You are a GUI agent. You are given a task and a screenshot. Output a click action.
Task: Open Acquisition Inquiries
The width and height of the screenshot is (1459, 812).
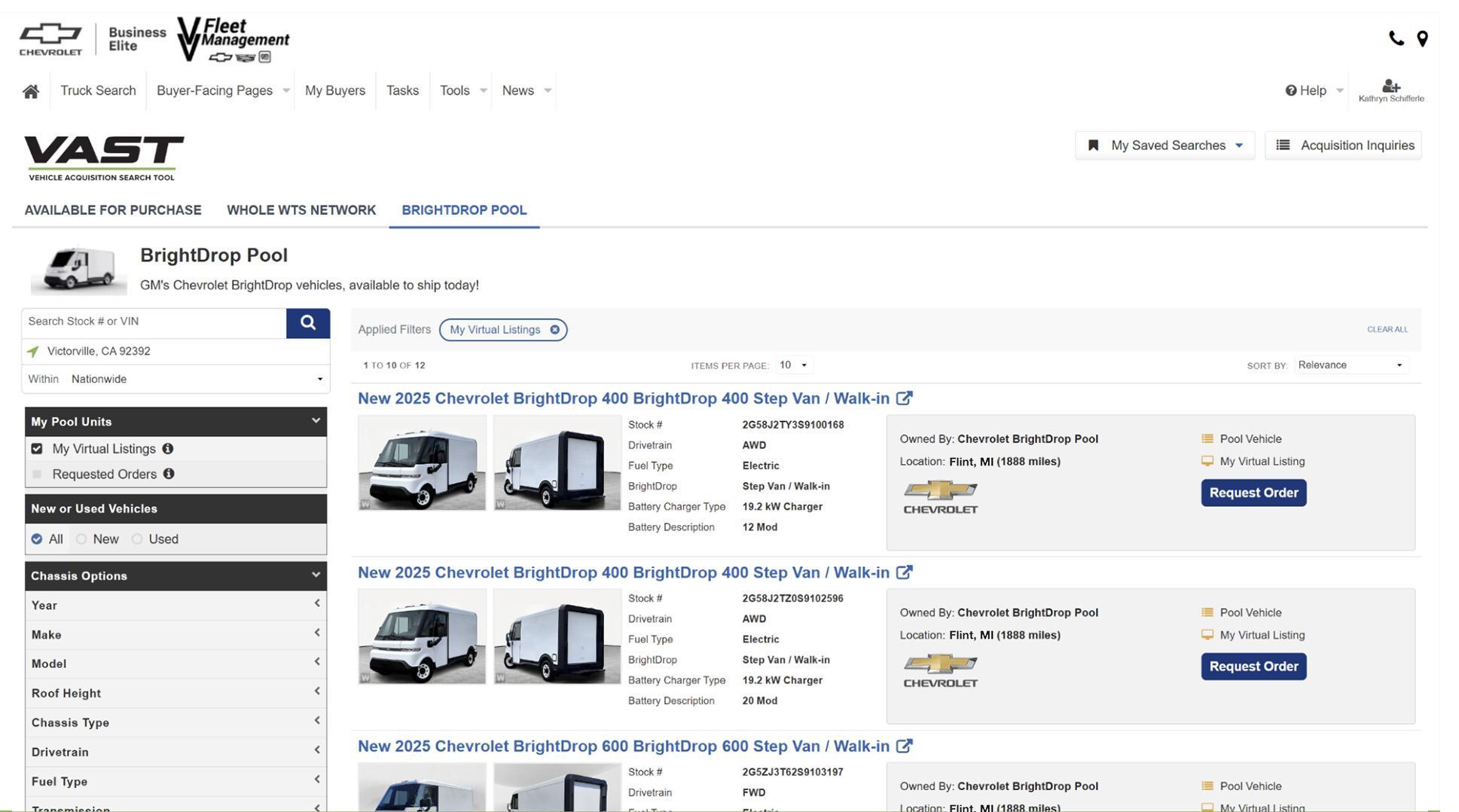click(x=1343, y=145)
